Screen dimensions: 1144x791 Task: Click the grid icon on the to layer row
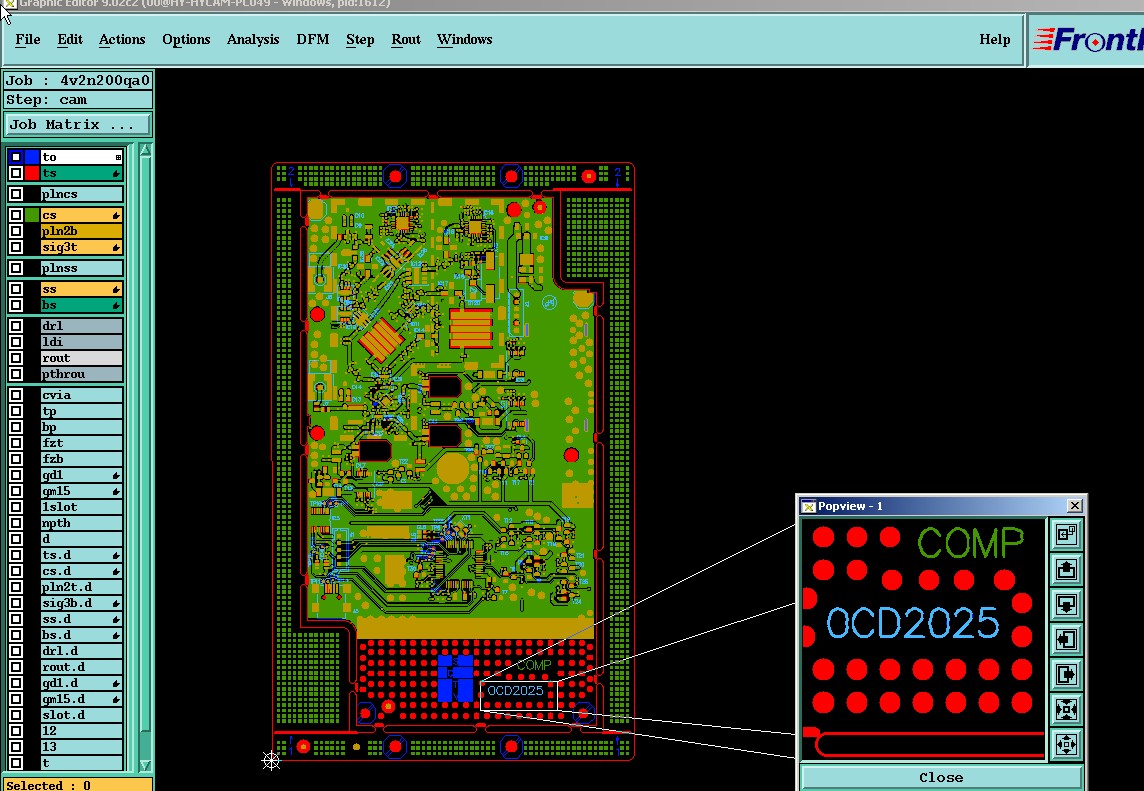click(x=118, y=157)
